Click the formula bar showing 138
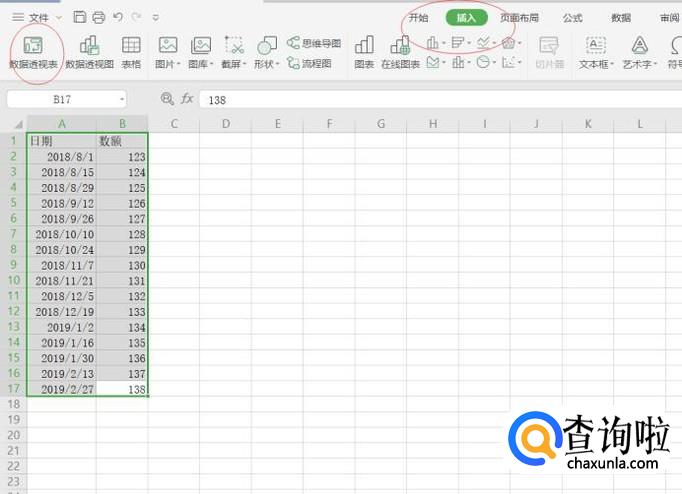Viewport: 682px width, 494px height. (400, 99)
